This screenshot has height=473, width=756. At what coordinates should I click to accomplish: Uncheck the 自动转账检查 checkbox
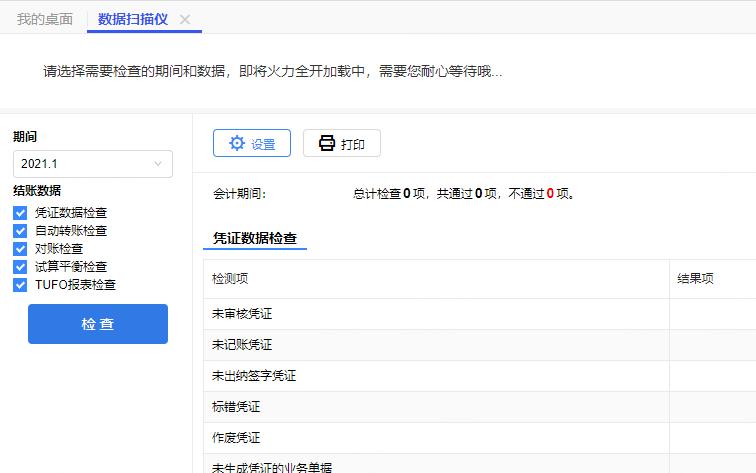tap(20, 230)
